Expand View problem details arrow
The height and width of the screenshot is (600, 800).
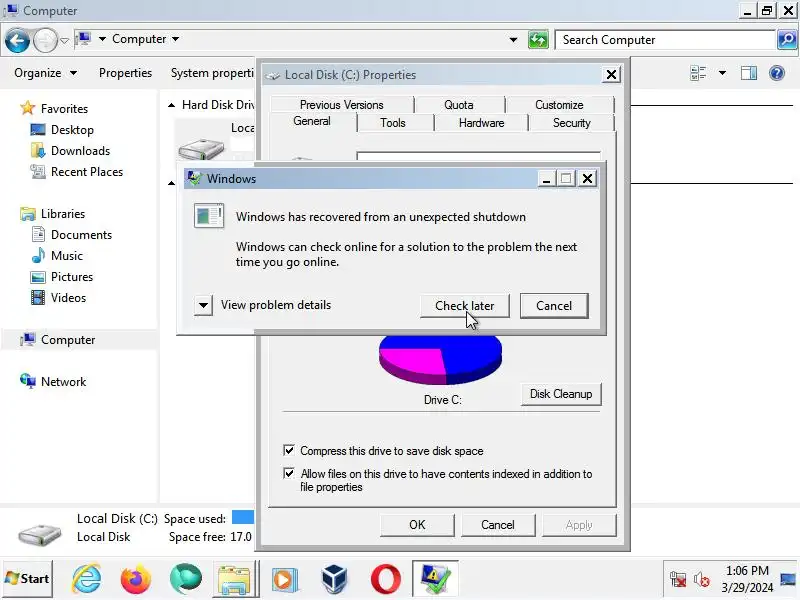pyautogui.click(x=203, y=306)
